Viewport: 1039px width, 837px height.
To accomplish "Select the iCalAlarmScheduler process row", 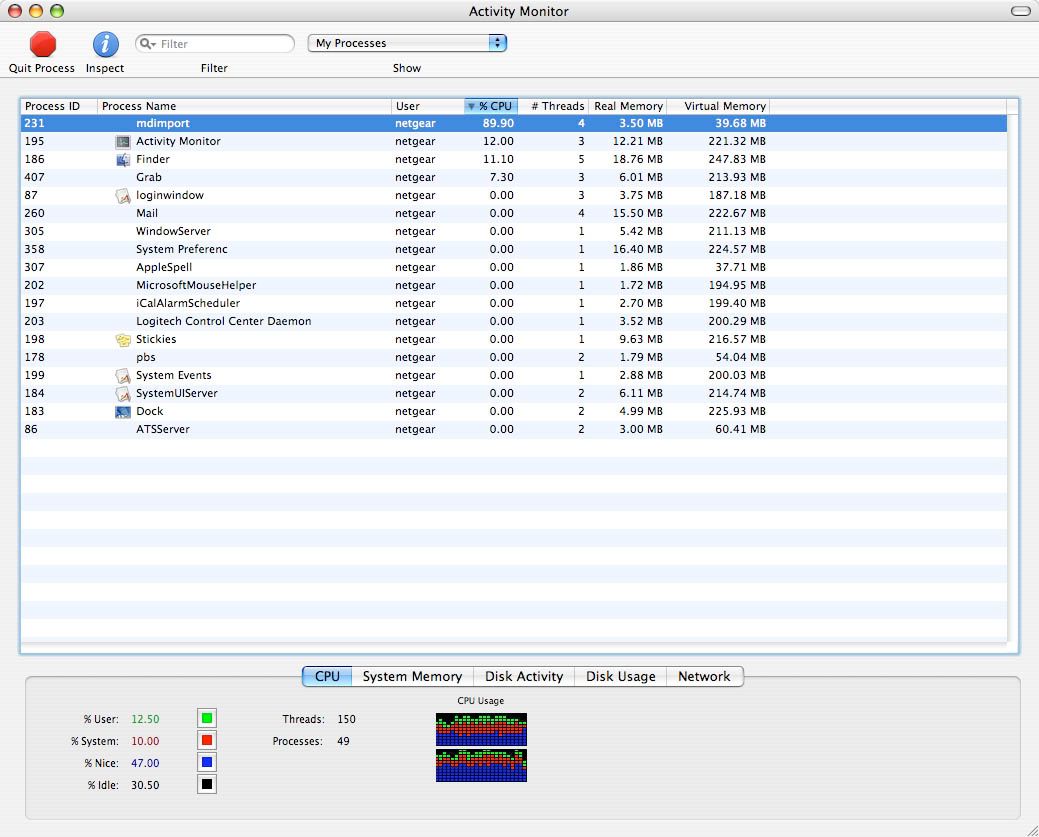I will 514,304.
